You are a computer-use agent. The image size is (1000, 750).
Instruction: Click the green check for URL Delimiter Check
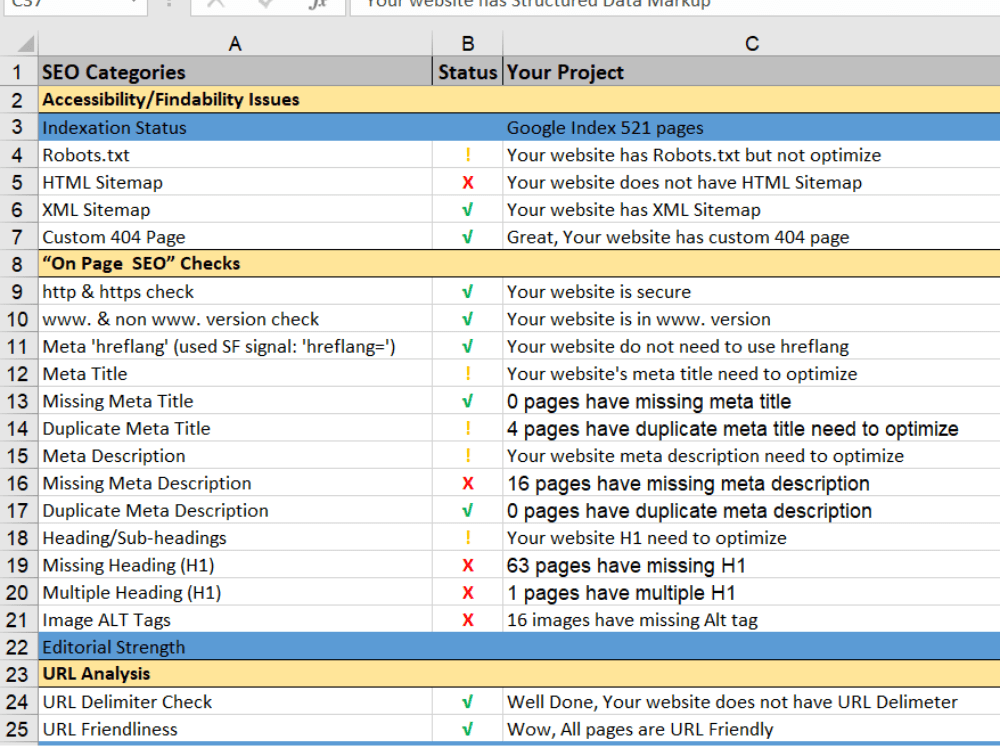tap(467, 702)
